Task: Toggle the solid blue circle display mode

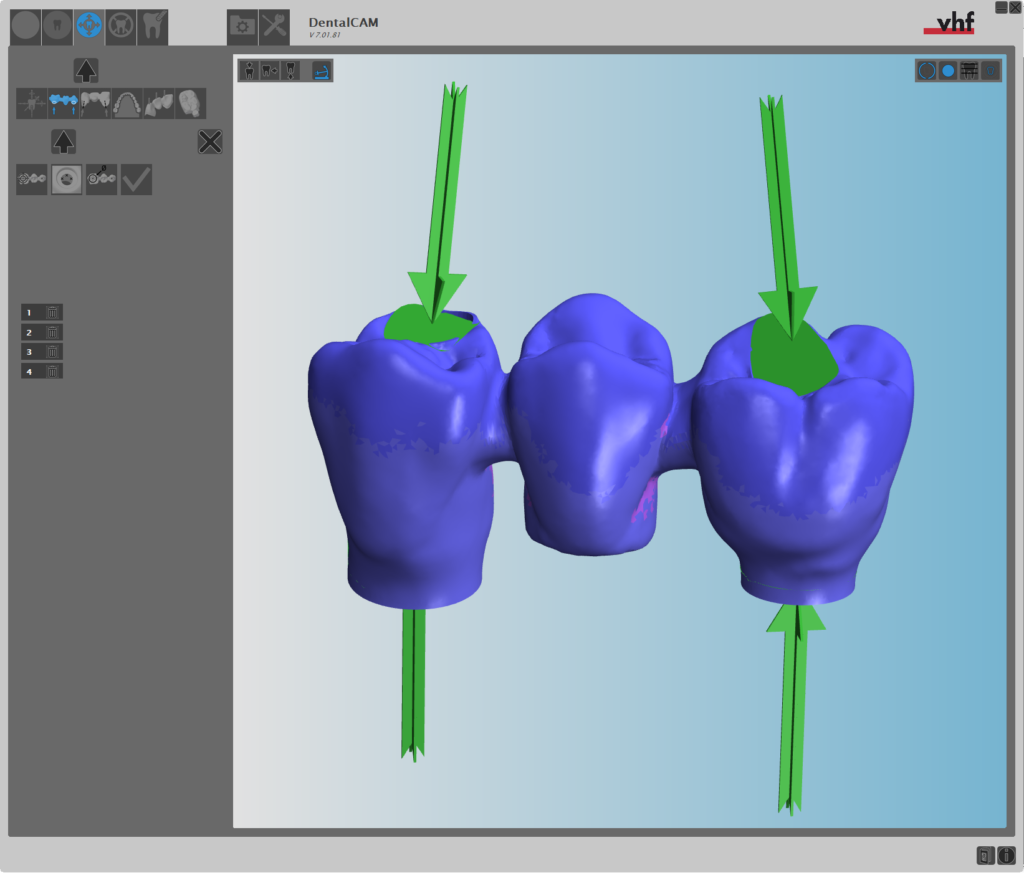Action: pos(948,70)
